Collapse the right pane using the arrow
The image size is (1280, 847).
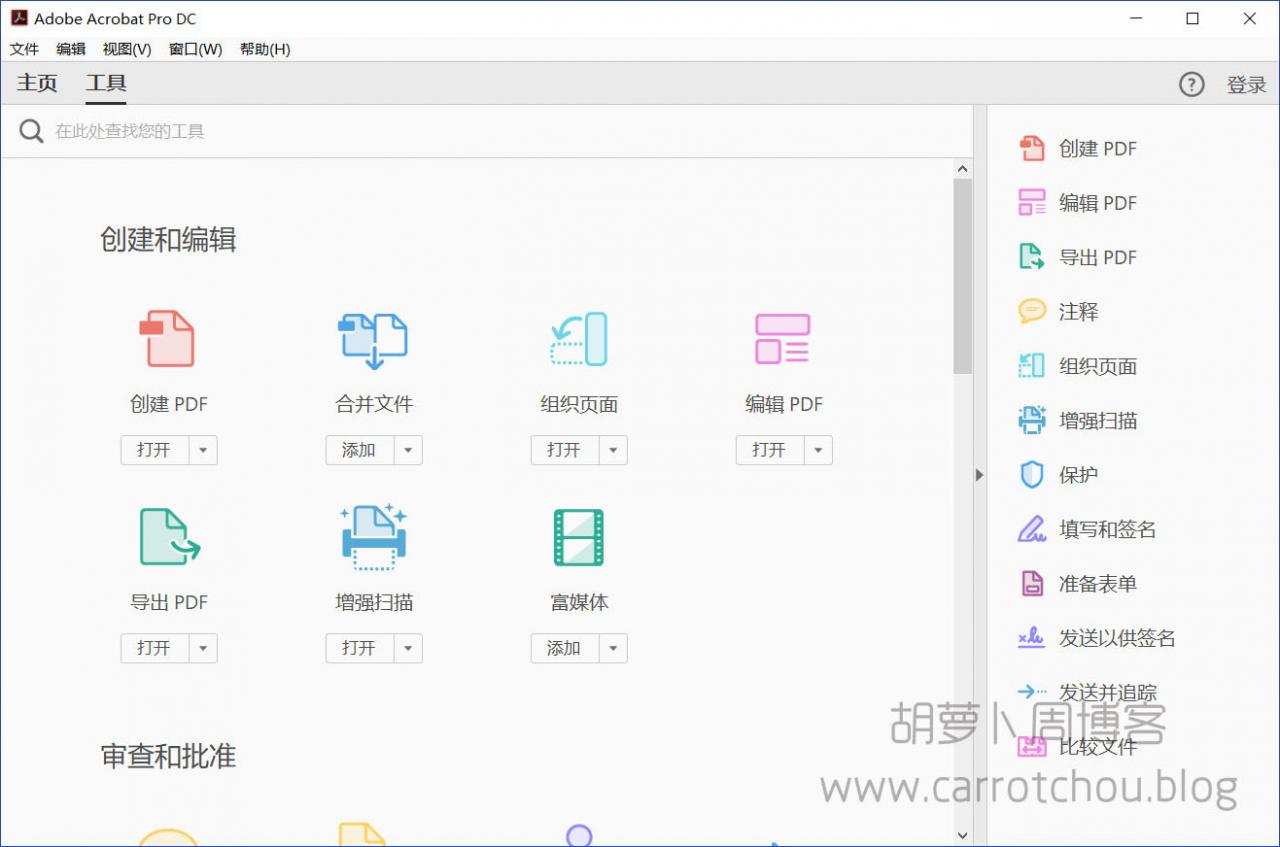[x=979, y=475]
